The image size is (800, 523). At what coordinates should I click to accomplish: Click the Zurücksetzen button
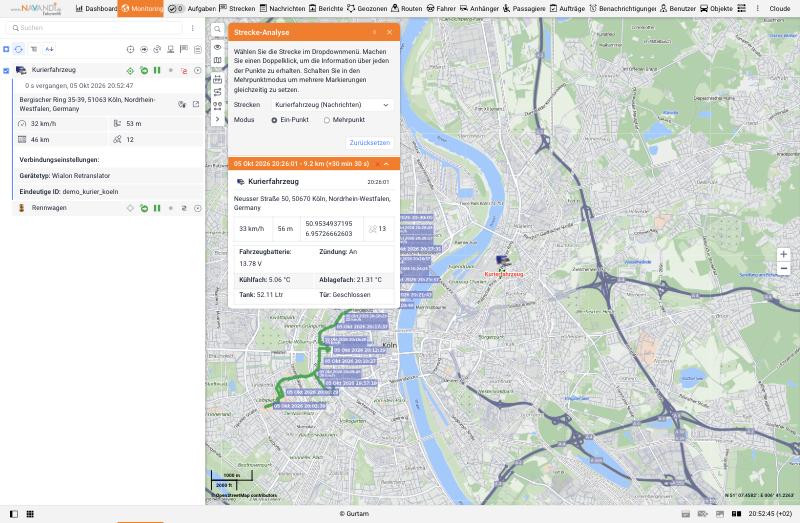tap(369, 143)
